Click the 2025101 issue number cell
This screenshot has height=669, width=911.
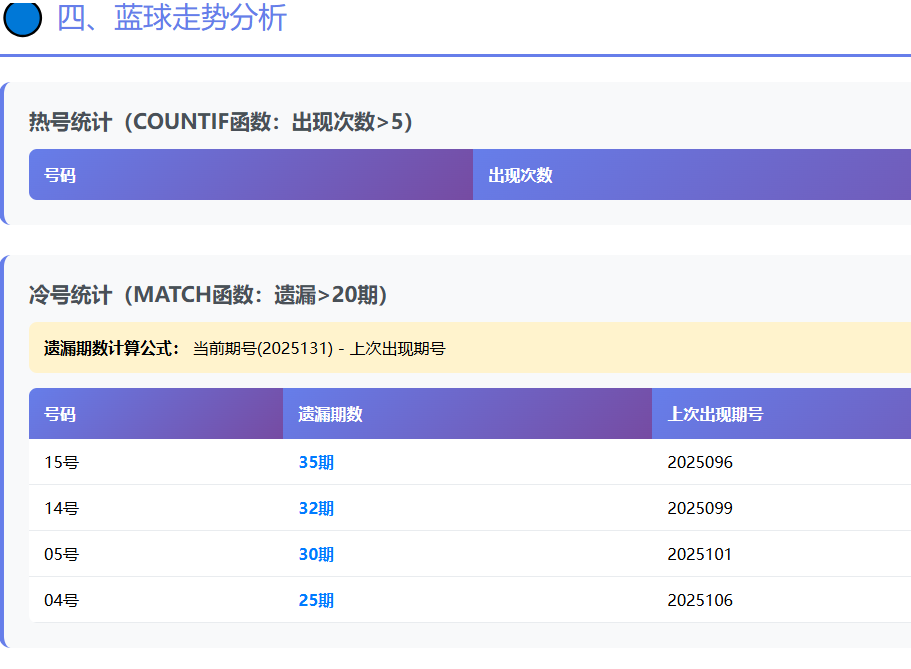(700, 554)
